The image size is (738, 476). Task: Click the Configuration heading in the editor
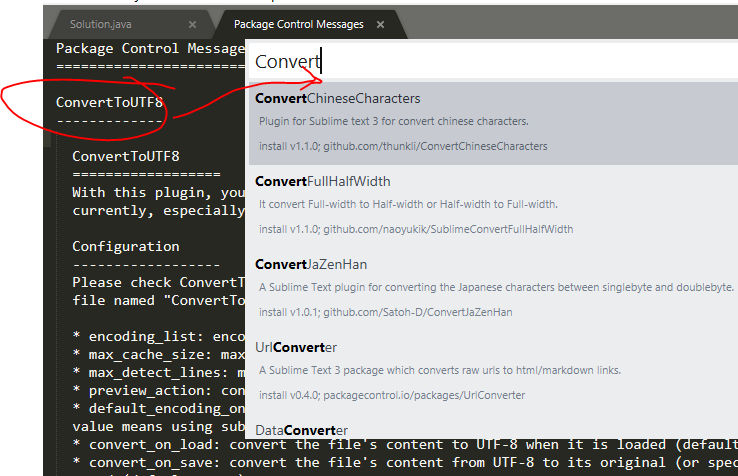(126, 246)
